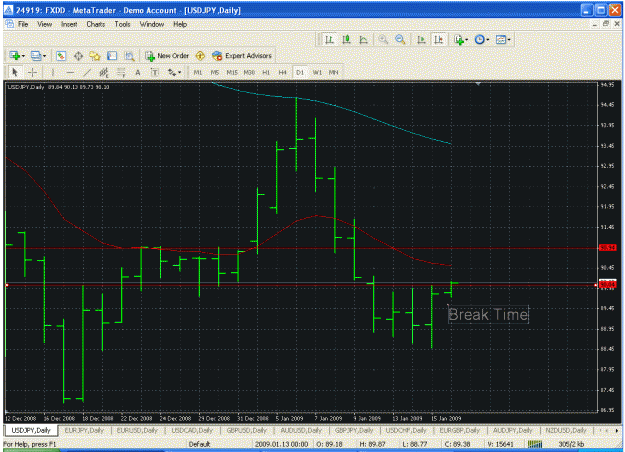Switch to EURGBP,Daily chart tab
Image resolution: width=625 pixels, height=452 pixels.
click(460, 430)
